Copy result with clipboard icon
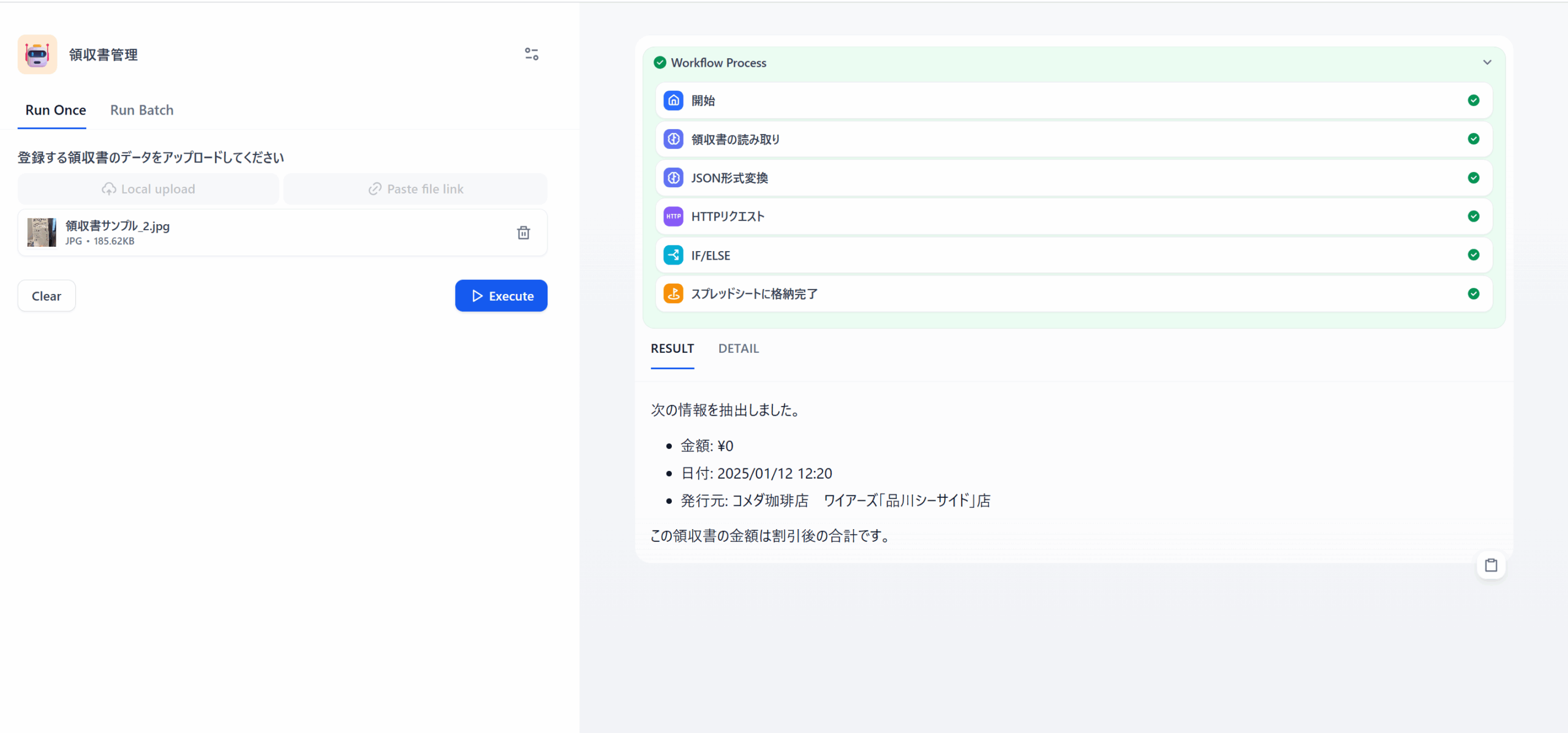Image resolution: width=1568 pixels, height=733 pixels. pyautogui.click(x=1491, y=565)
